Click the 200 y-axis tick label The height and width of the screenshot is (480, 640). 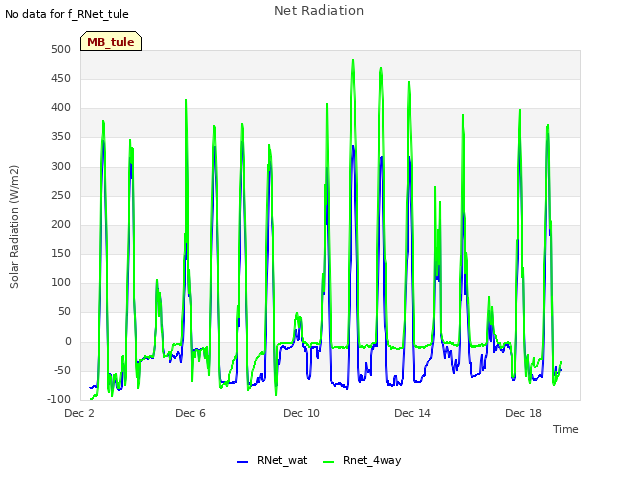pos(61,224)
